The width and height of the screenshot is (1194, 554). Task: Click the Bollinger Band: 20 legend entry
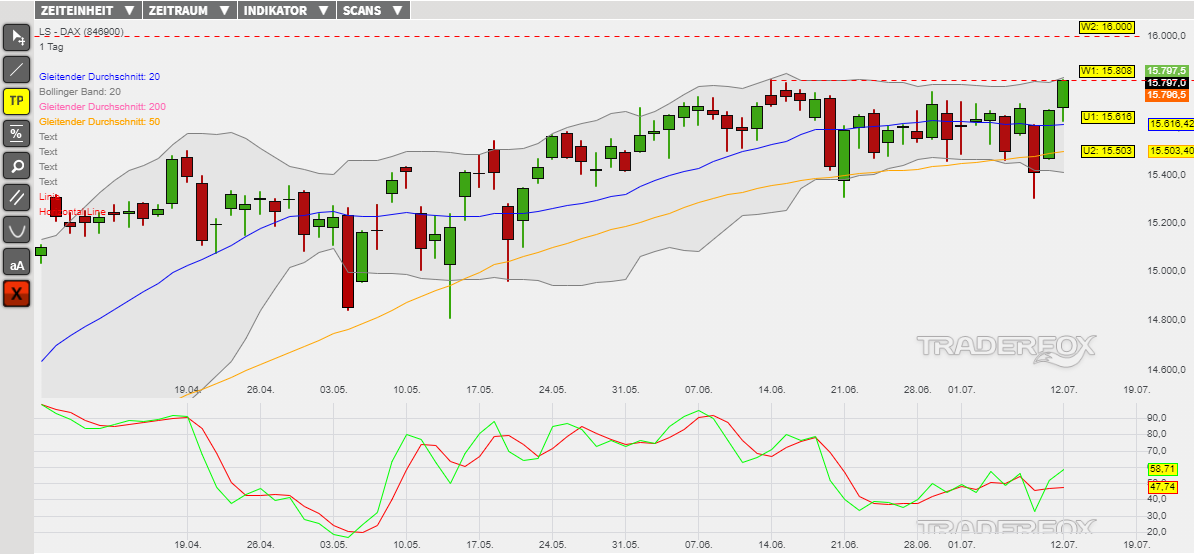click(79, 92)
